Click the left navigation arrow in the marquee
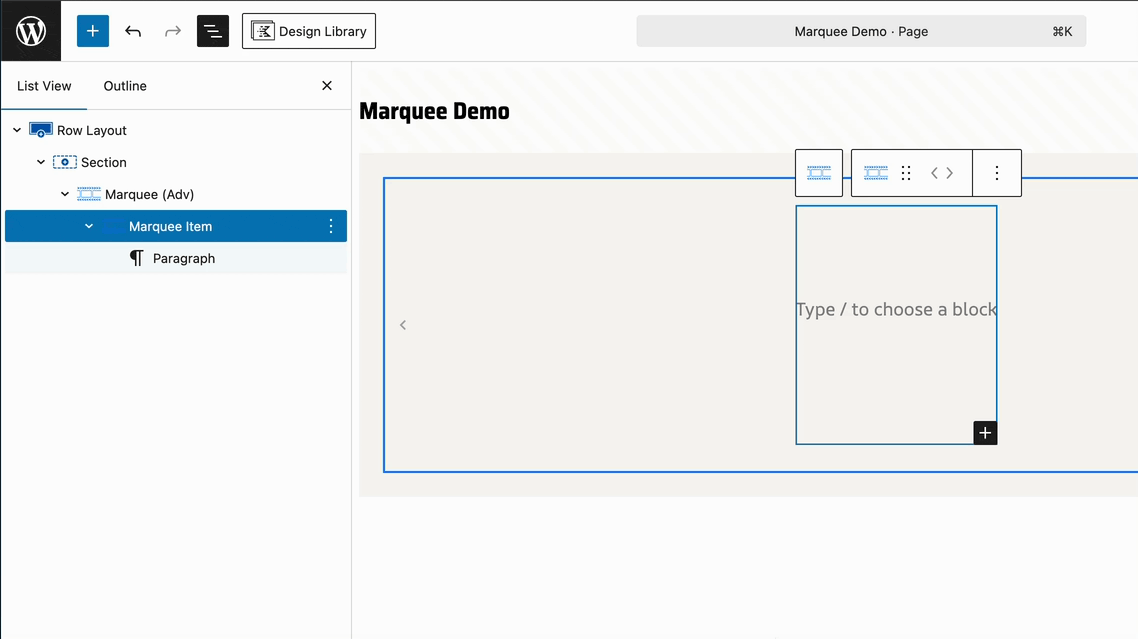The width and height of the screenshot is (1138, 639). (403, 324)
